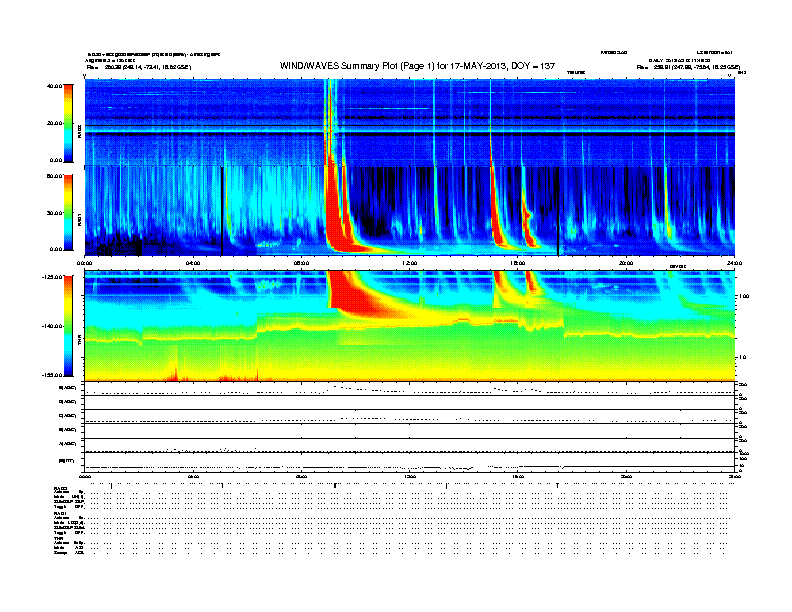Click the 60.00 label on RAD1 scale
This screenshot has width=792, height=612.
pos(54,176)
